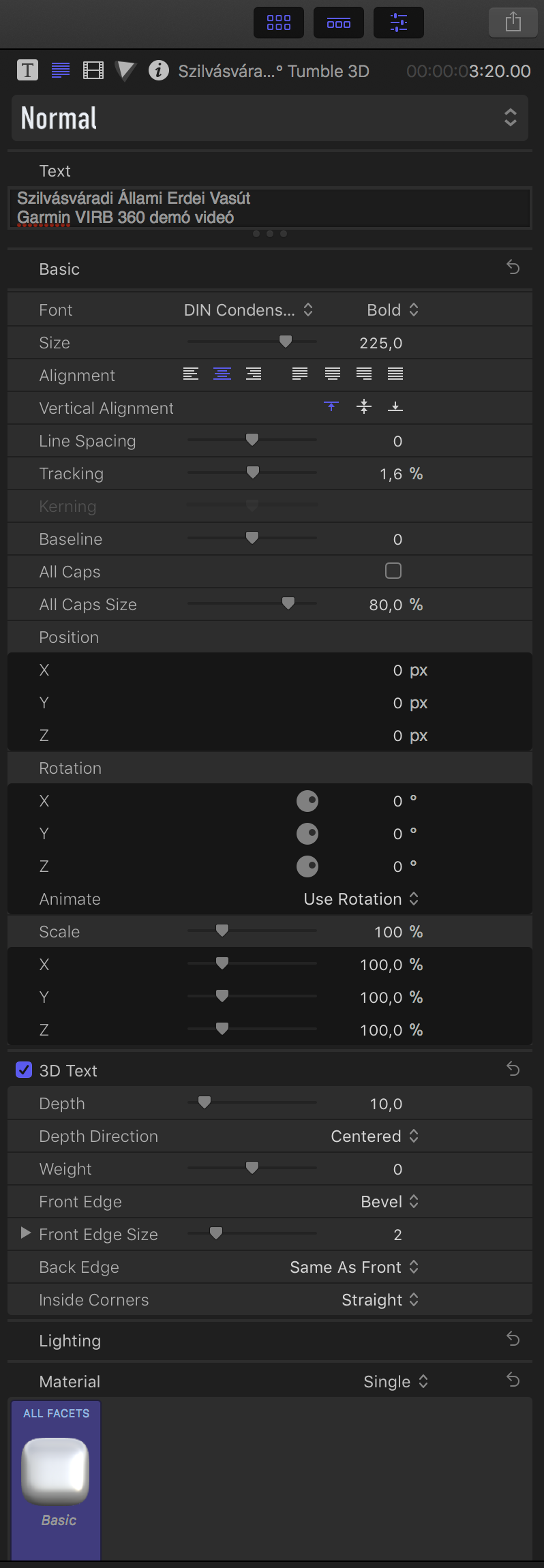The width and height of the screenshot is (544, 1568).
Task: Click the Text inspector T icon
Action: pyautogui.click(x=27, y=70)
